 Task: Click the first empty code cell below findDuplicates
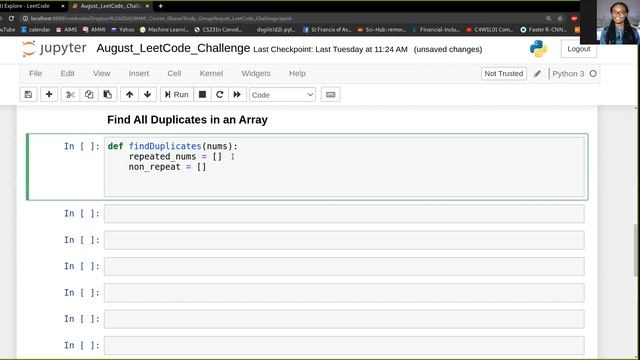(x=344, y=214)
